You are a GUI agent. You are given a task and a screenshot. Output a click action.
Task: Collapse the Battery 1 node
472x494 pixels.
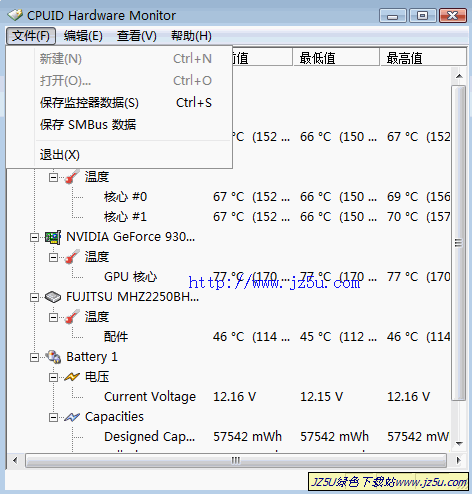pos(34,357)
